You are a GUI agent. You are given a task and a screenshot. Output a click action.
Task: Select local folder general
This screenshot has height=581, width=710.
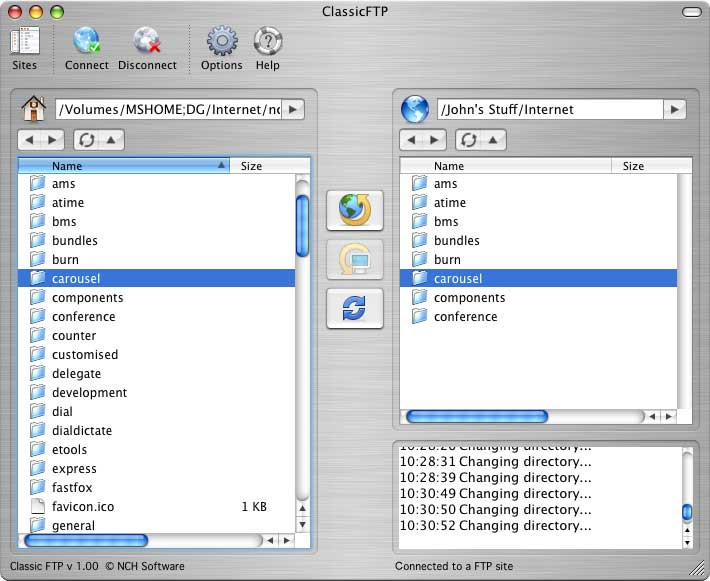pyautogui.click(x=157, y=525)
